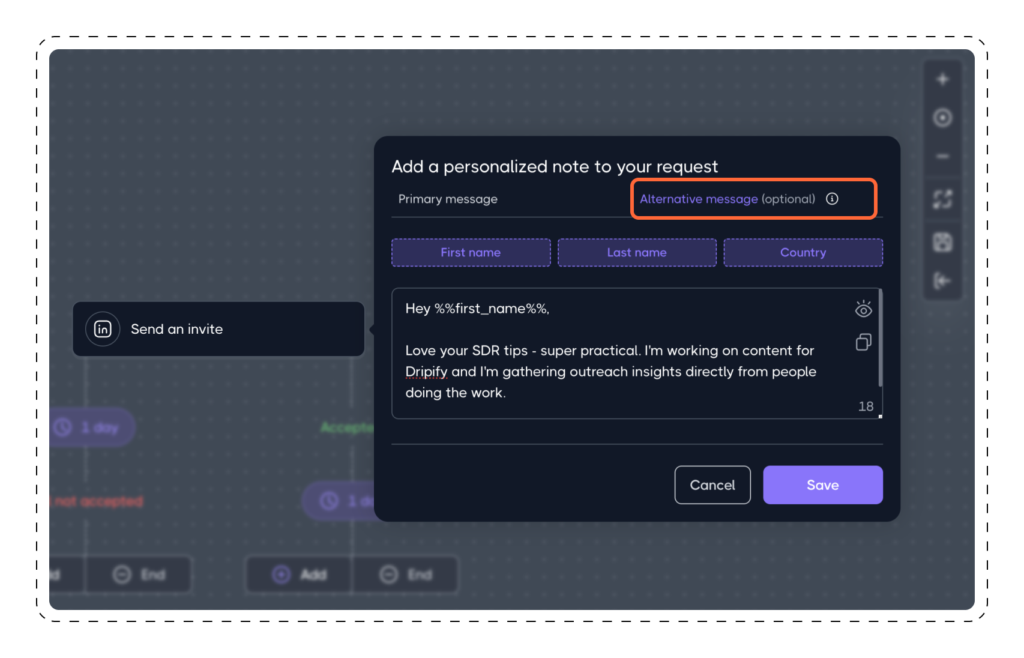Zoom out using the minus icon
Screen dimensions: 1024x658
941,156
